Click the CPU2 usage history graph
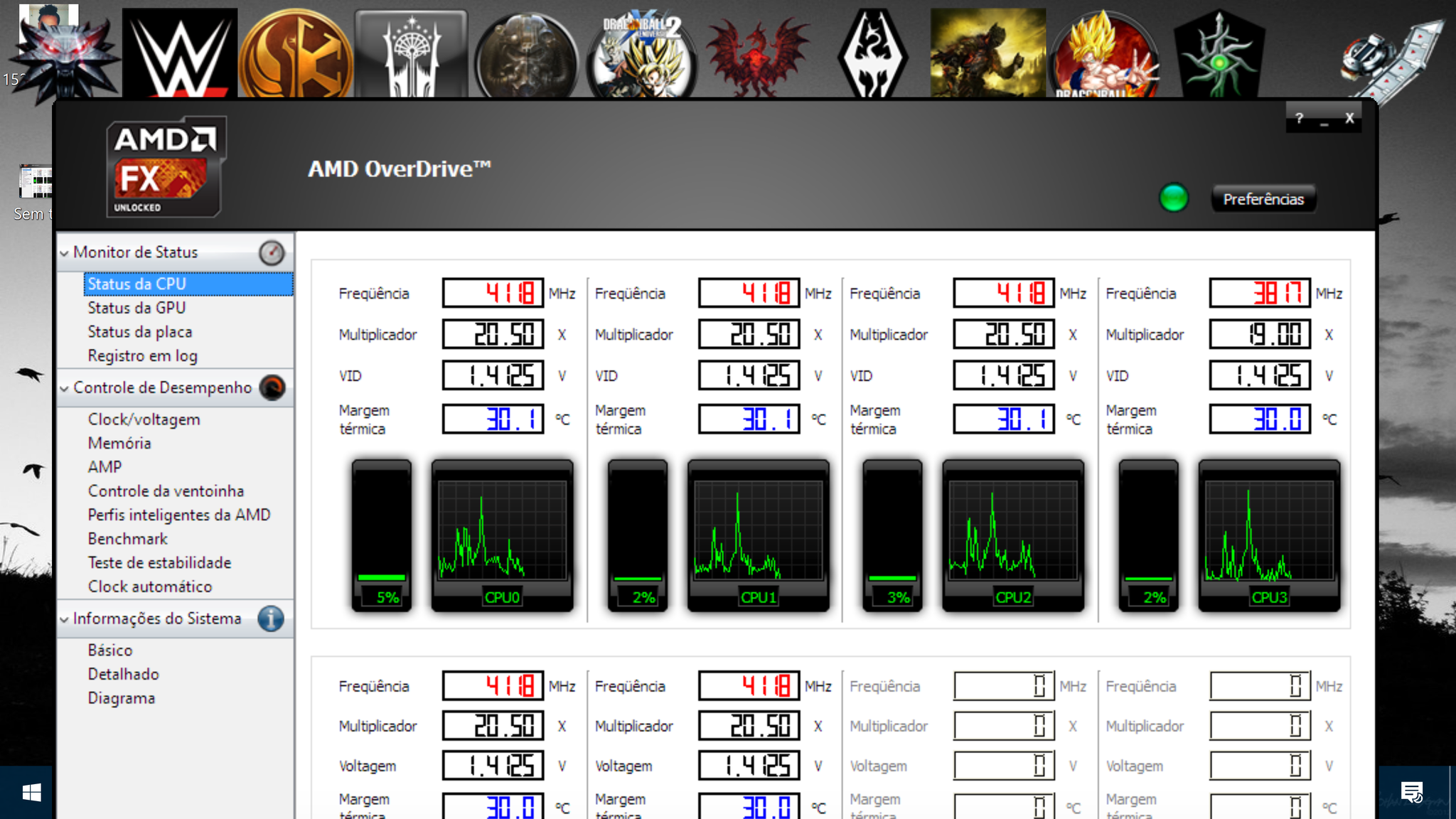Viewport: 1456px width, 819px height. 1013,535
